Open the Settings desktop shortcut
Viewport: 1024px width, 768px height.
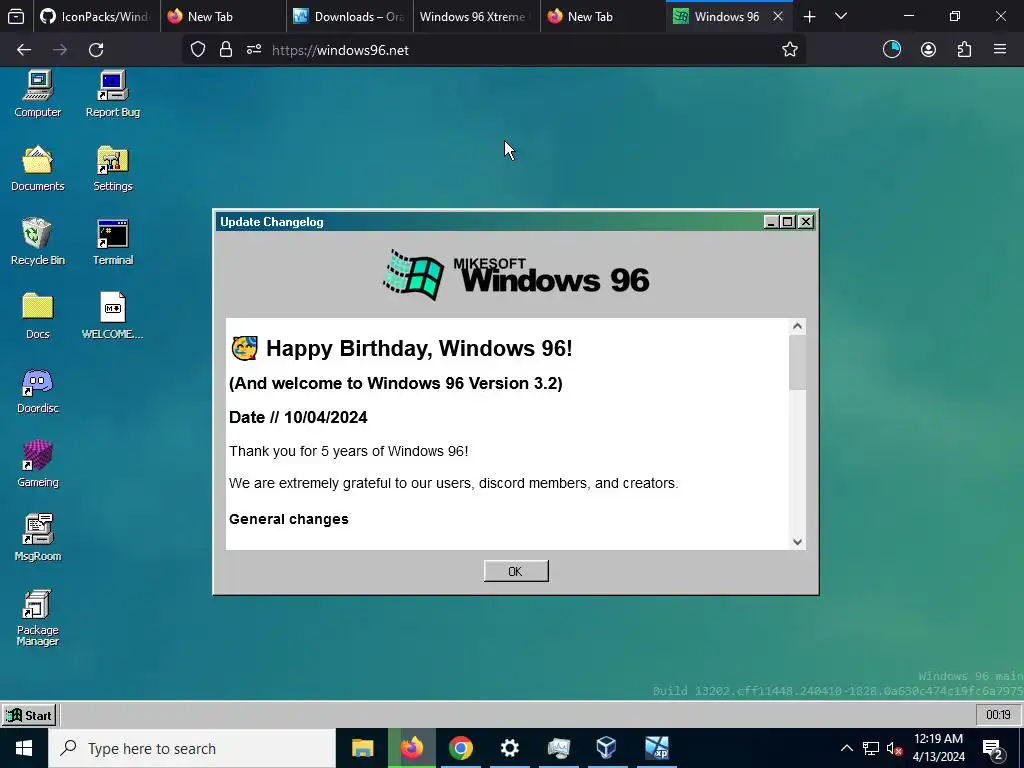point(112,168)
